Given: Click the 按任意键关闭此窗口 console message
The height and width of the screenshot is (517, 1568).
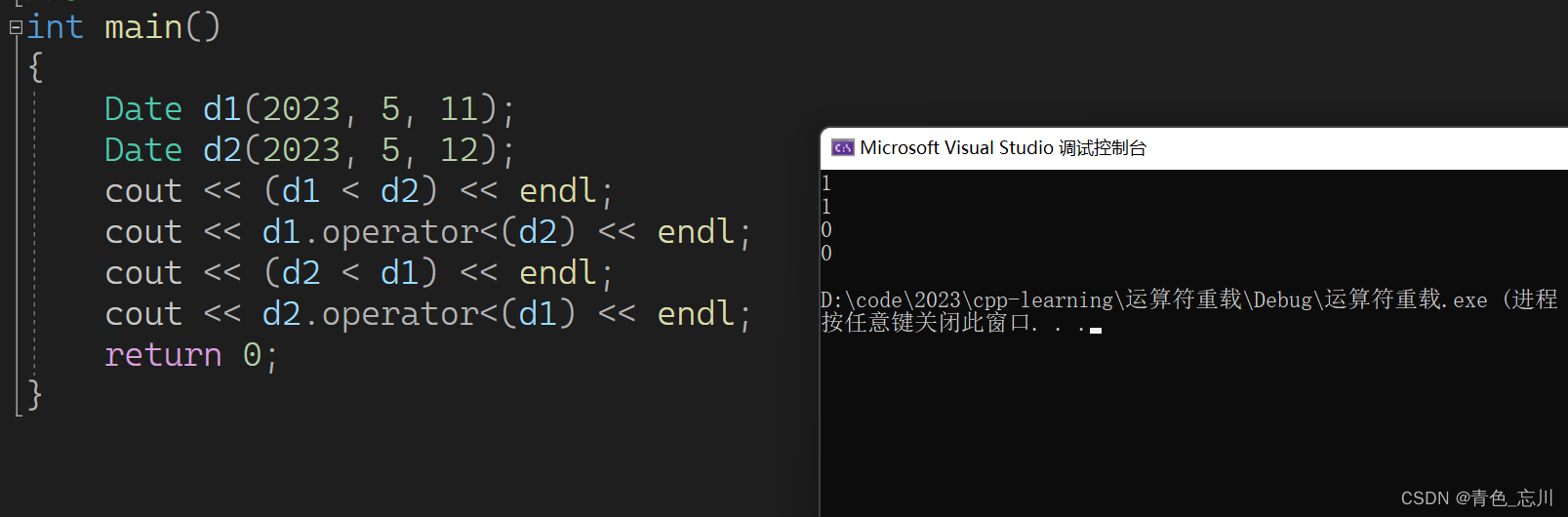Looking at the screenshot, I should 928,323.
